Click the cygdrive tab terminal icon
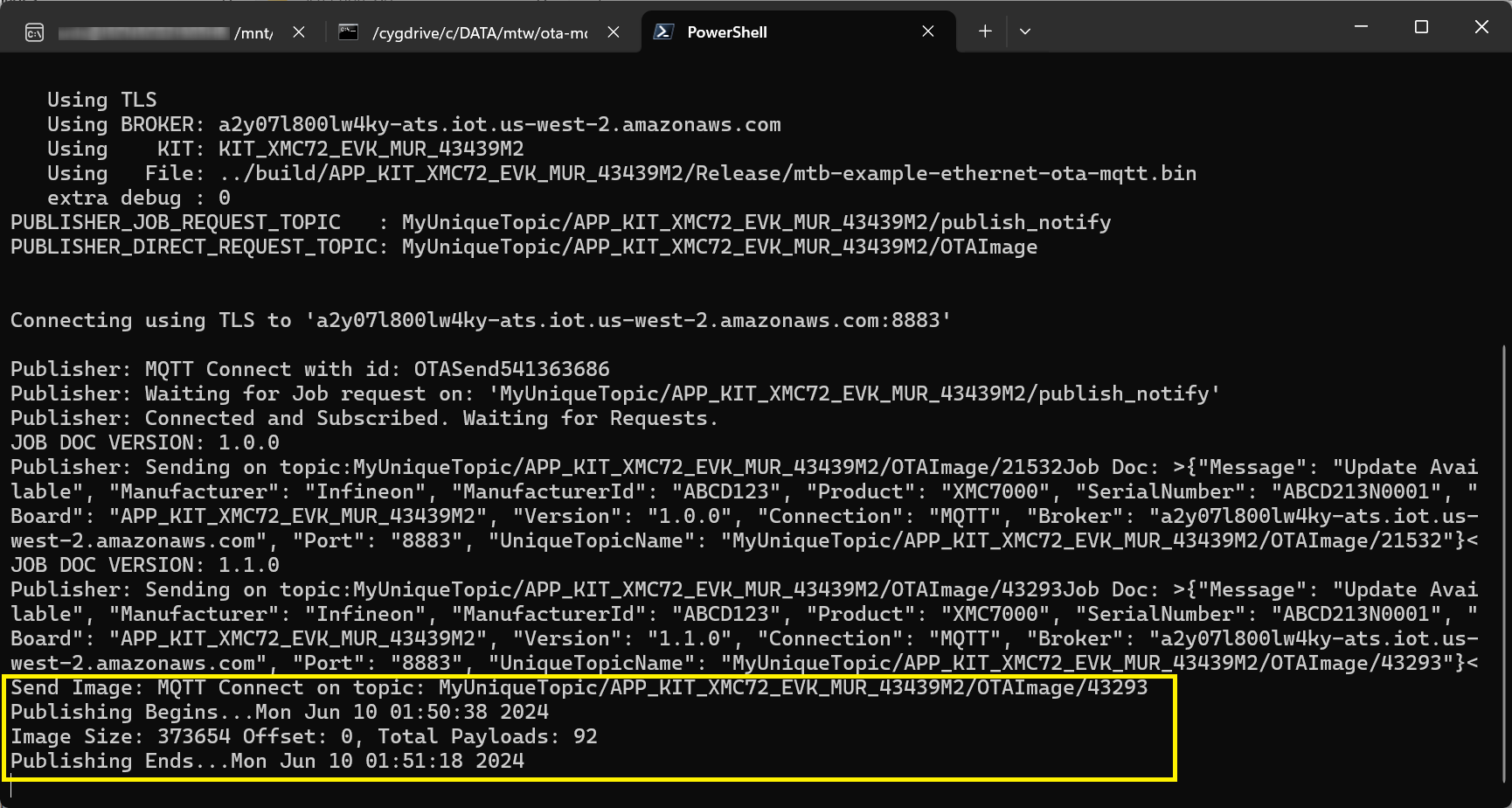Screen dimensions: 1512x808 [349, 32]
